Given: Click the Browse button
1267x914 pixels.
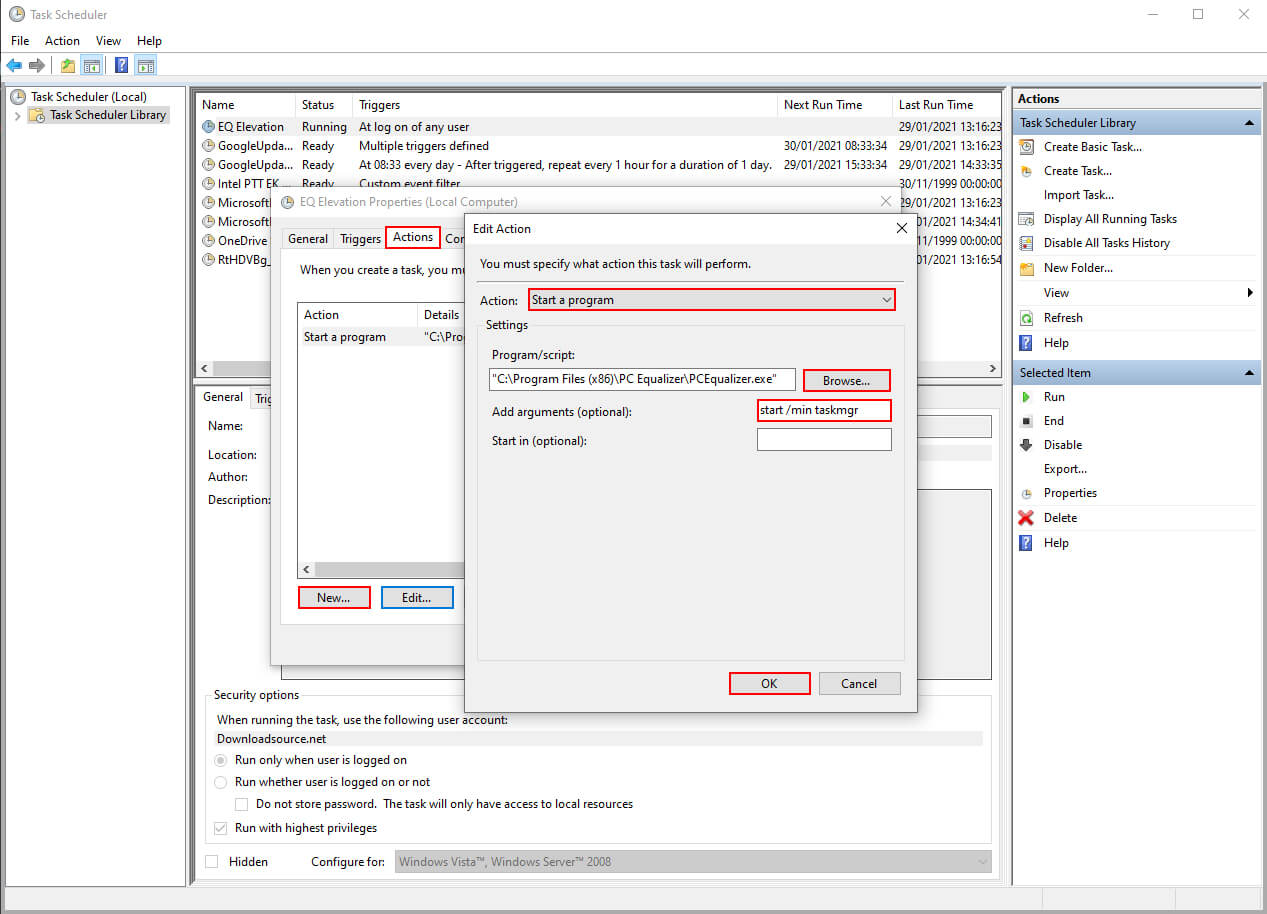Looking at the screenshot, I should pyautogui.click(x=846, y=380).
